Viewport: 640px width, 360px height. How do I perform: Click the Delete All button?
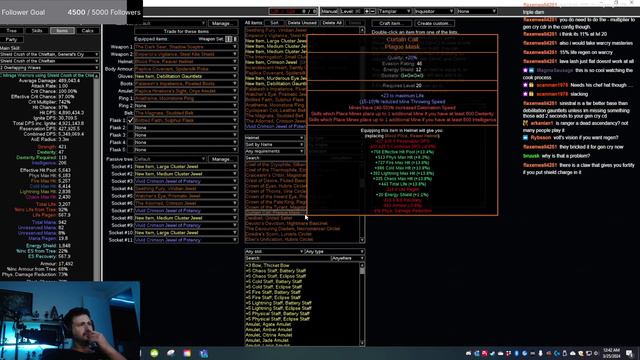click(x=332, y=23)
